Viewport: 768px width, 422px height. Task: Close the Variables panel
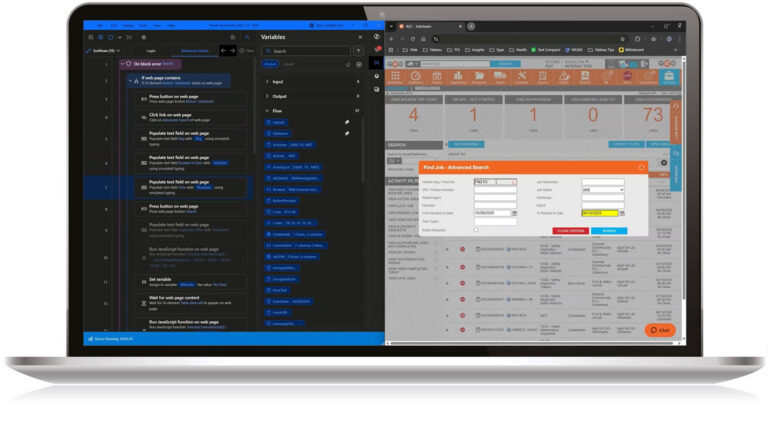click(x=360, y=37)
